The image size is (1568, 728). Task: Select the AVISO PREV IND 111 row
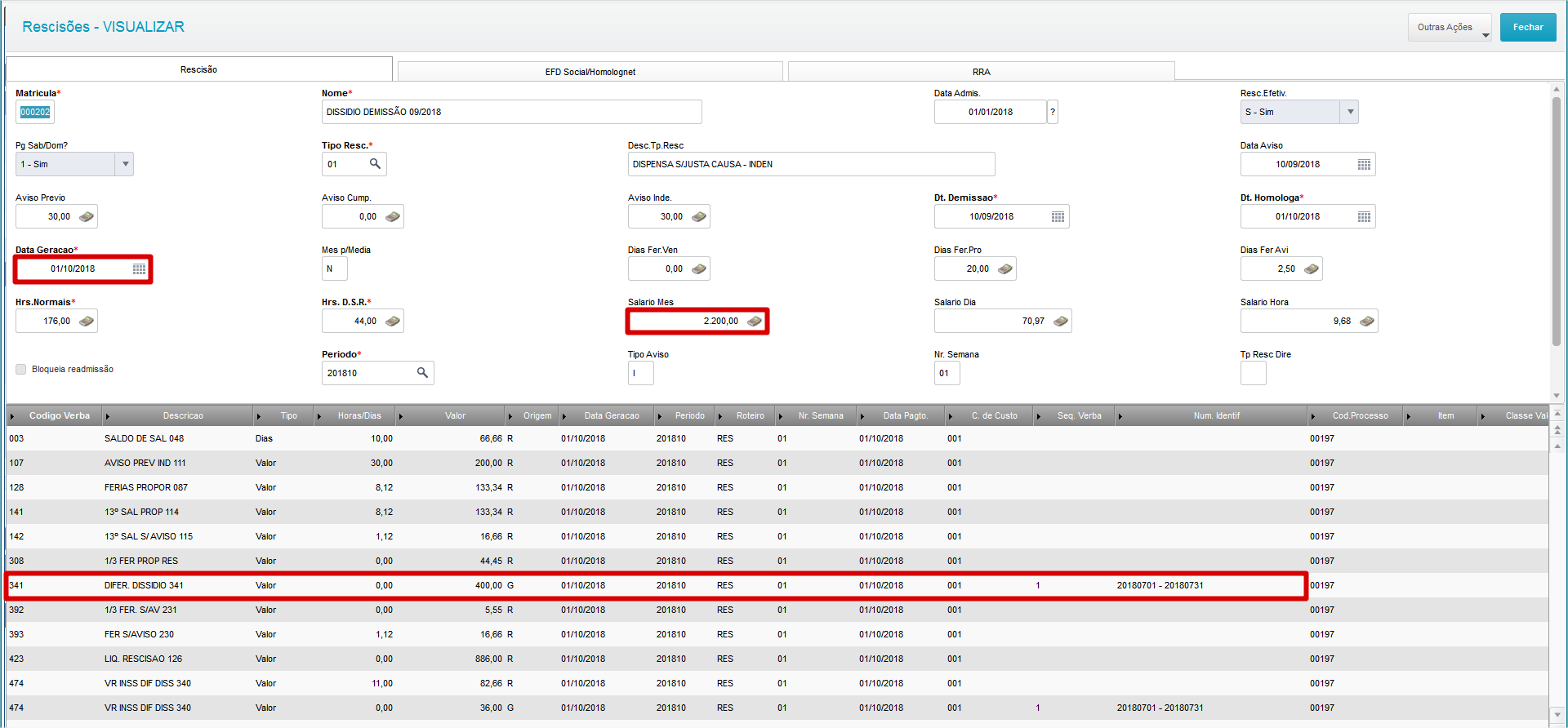pyautogui.click(x=777, y=463)
